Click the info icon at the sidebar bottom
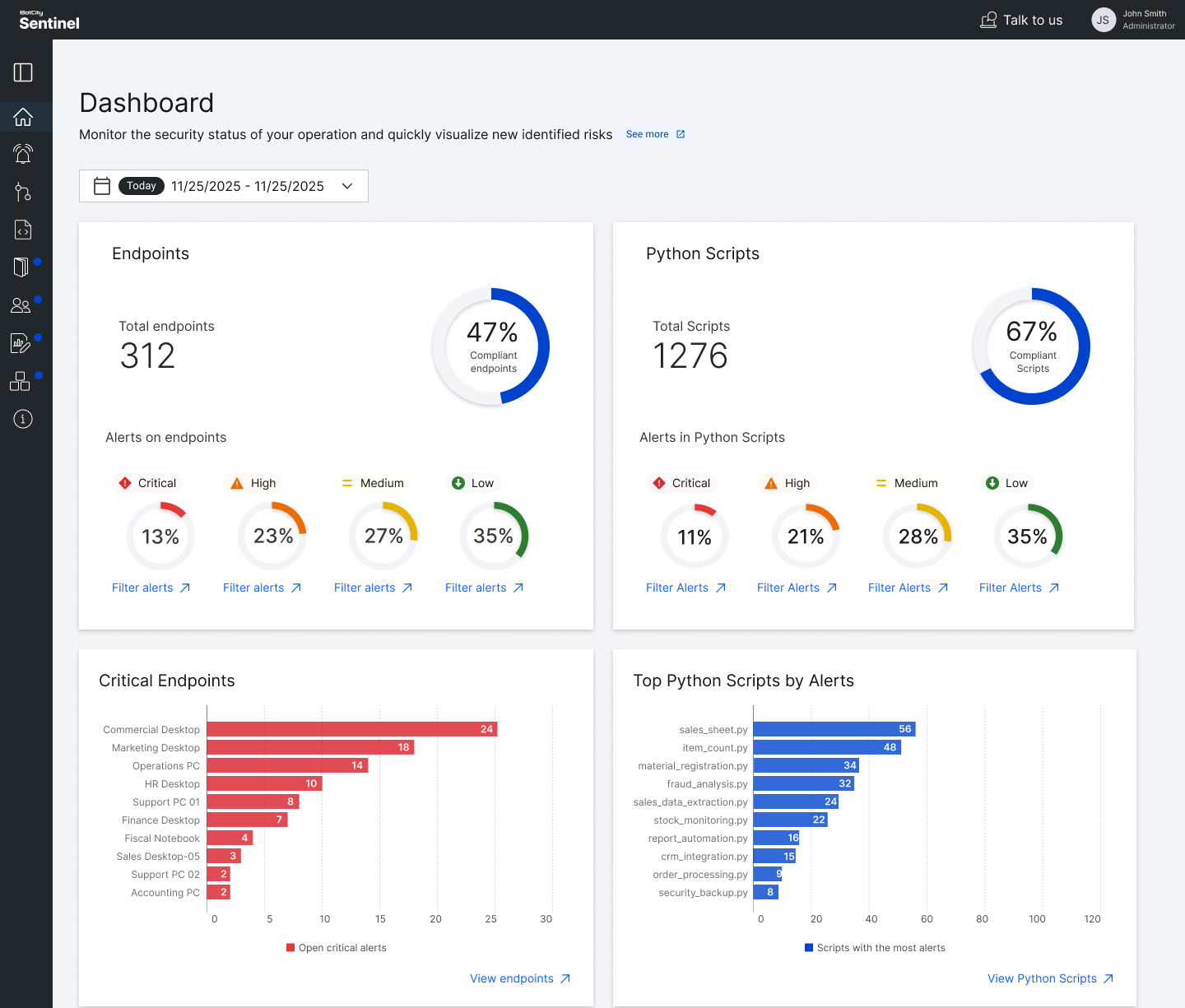Viewport: 1185px width, 1008px height. pyautogui.click(x=23, y=419)
